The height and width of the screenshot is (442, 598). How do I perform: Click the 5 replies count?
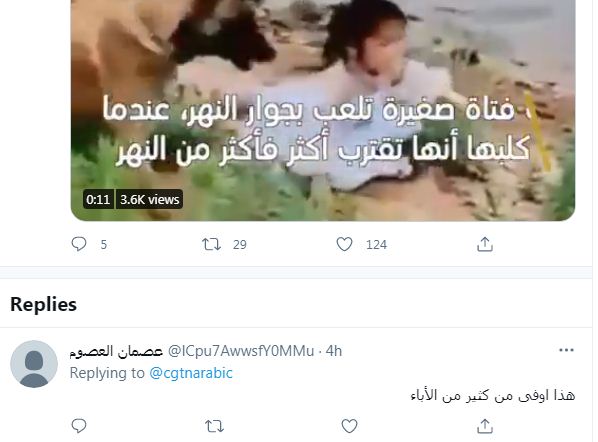point(103,244)
